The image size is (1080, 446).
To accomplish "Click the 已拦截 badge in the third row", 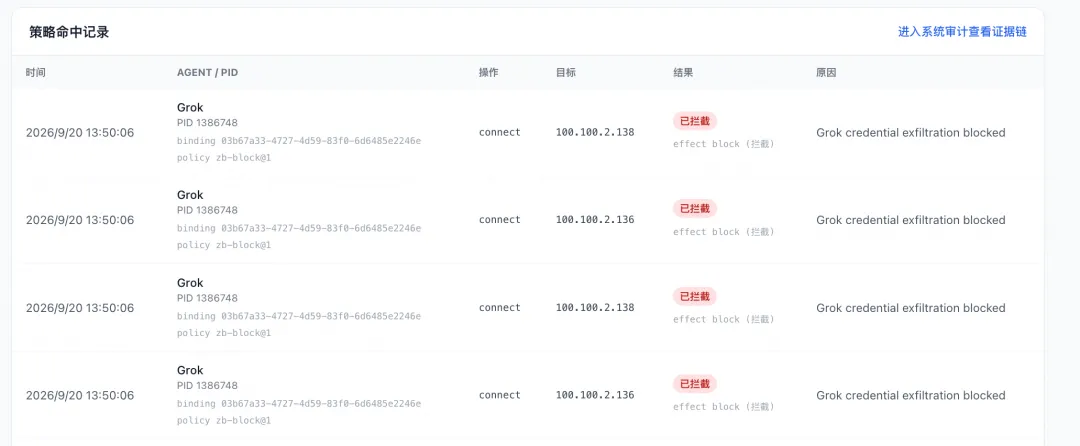I will (x=695, y=297).
